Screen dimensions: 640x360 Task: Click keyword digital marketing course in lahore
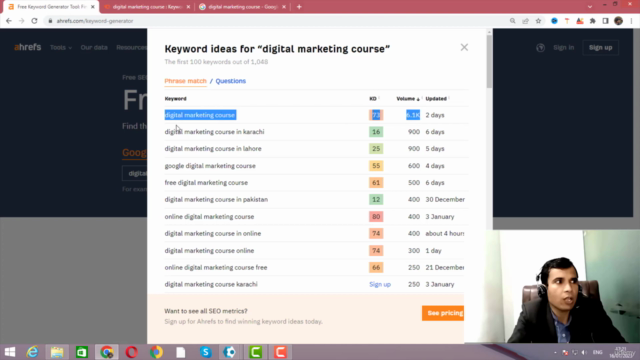[x=213, y=149]
